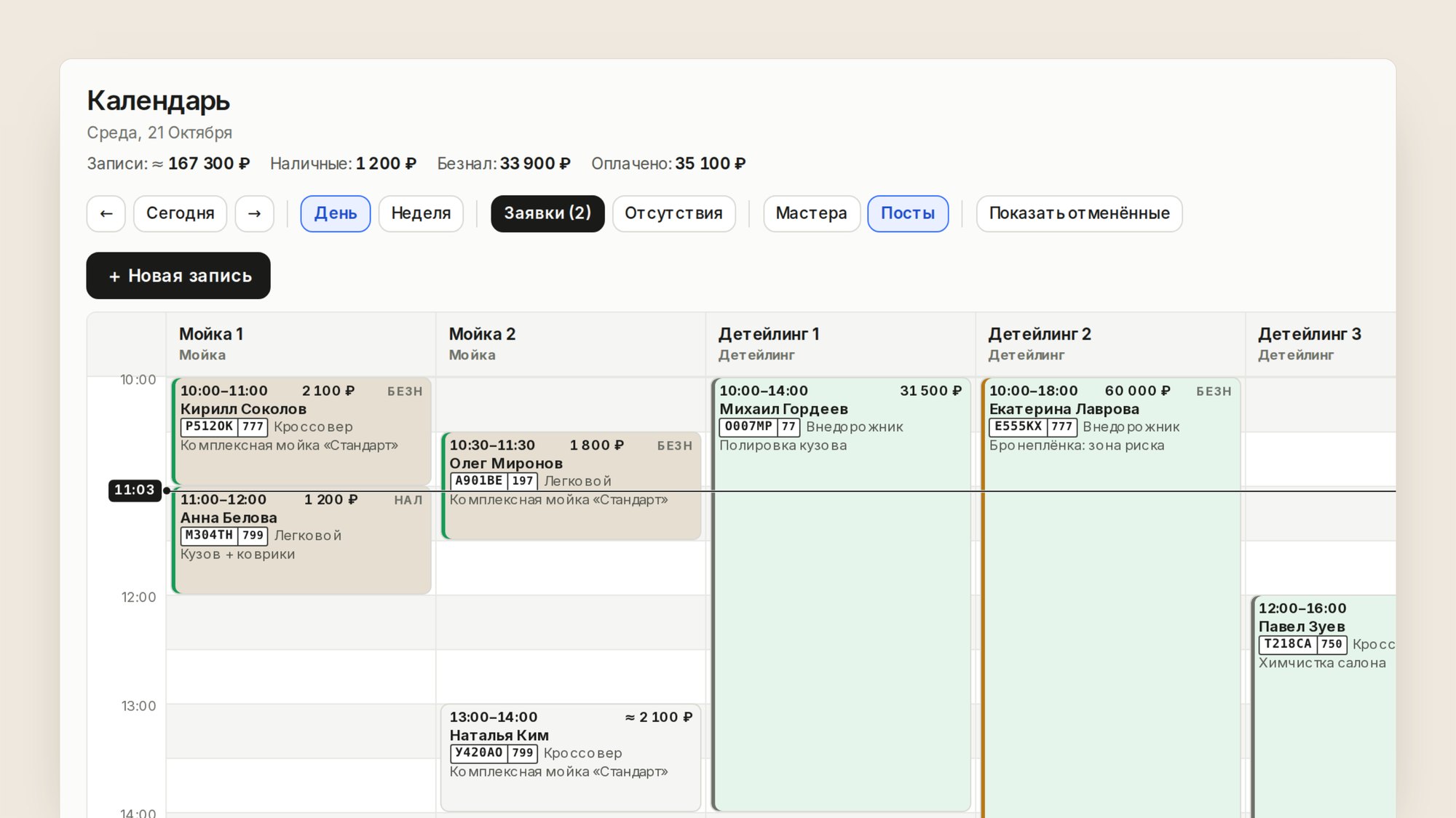Click license plate М304ТН 799

[x=224, y=536]
